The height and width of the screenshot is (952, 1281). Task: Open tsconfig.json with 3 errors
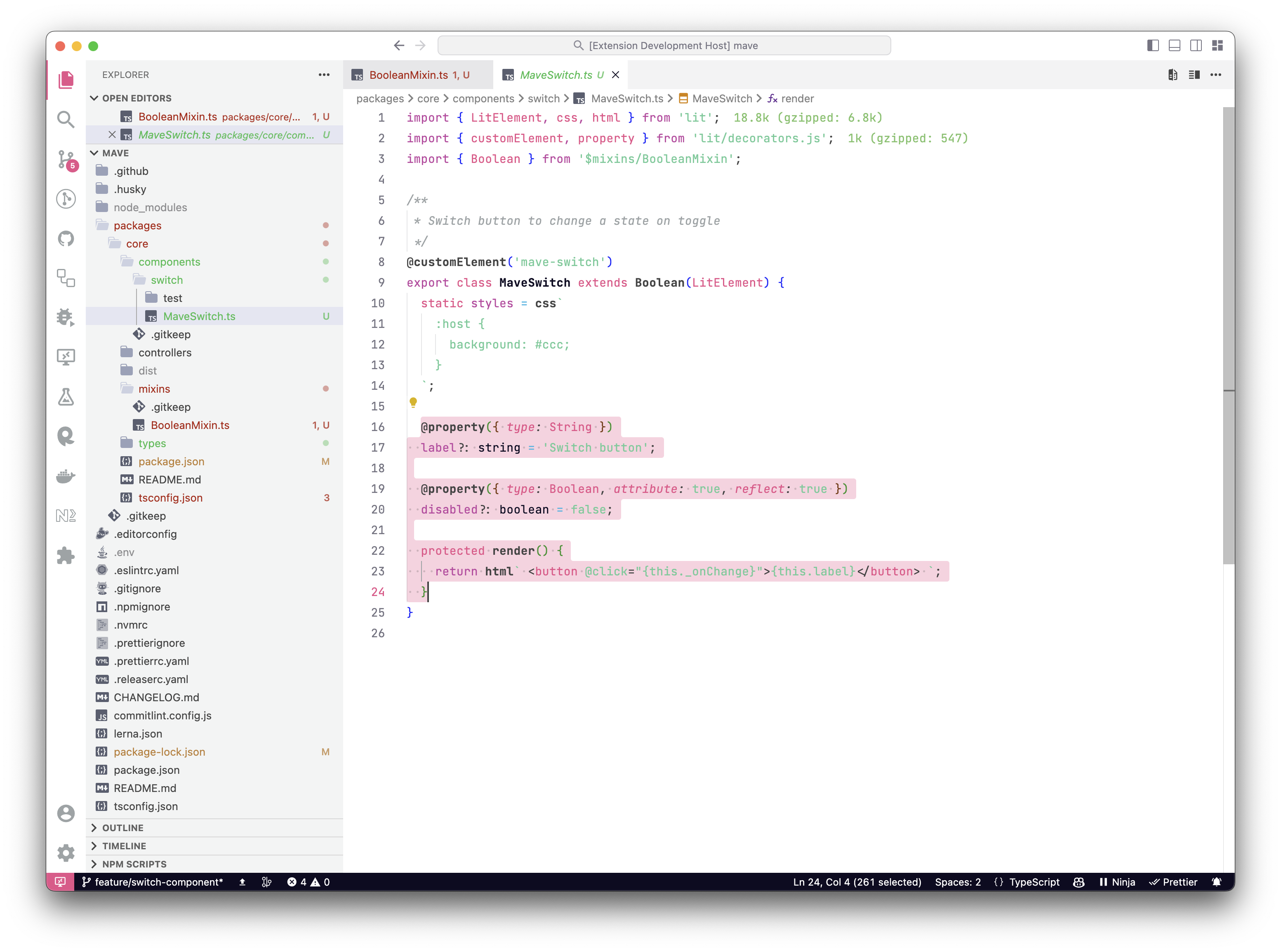click(214, 498)
